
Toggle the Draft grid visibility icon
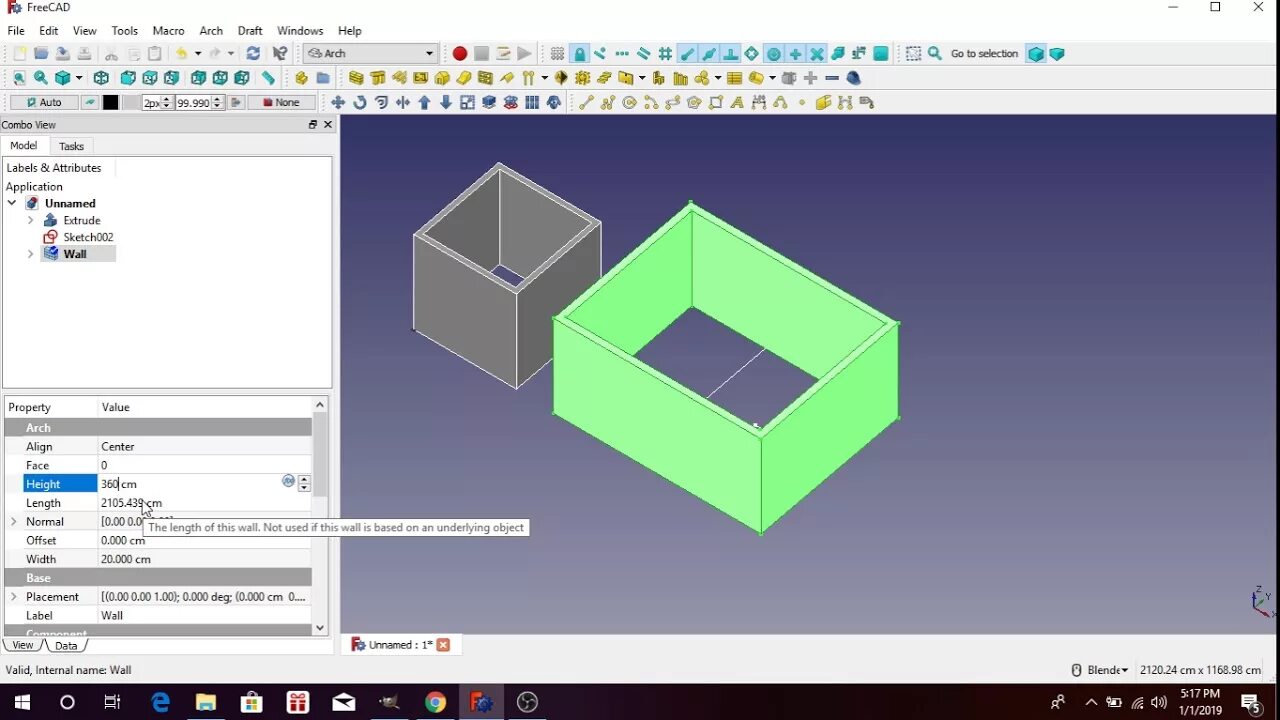(557, 53)
